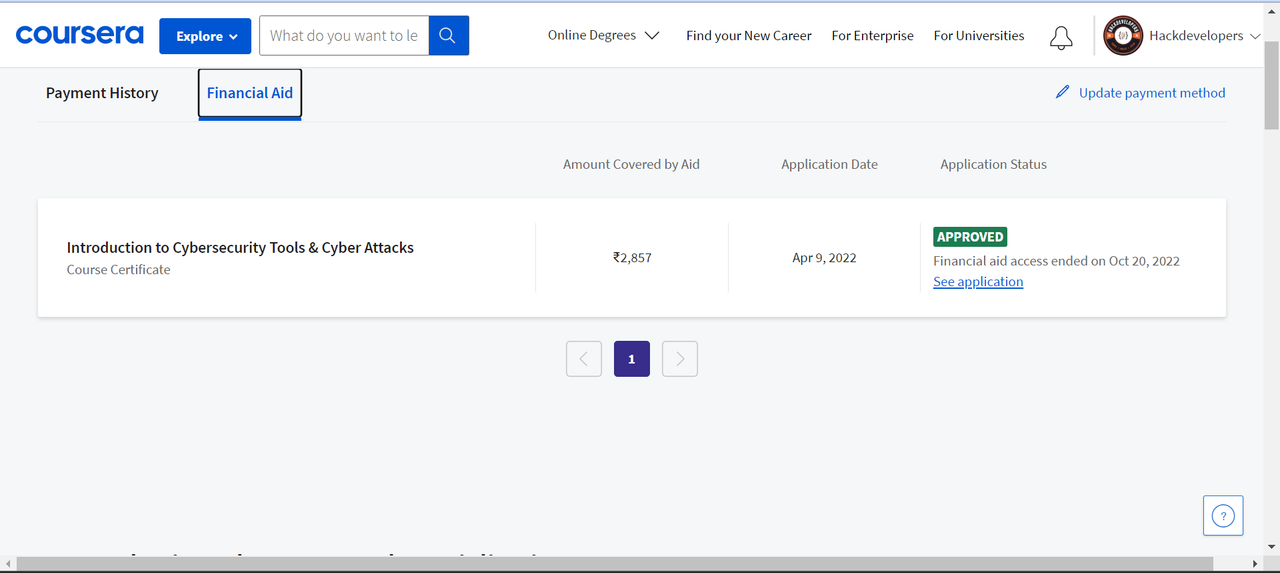This screenshot has height=573, width=1280.
Task: Click the horizontal scrollbar left arrow
Action: point(8,565)
